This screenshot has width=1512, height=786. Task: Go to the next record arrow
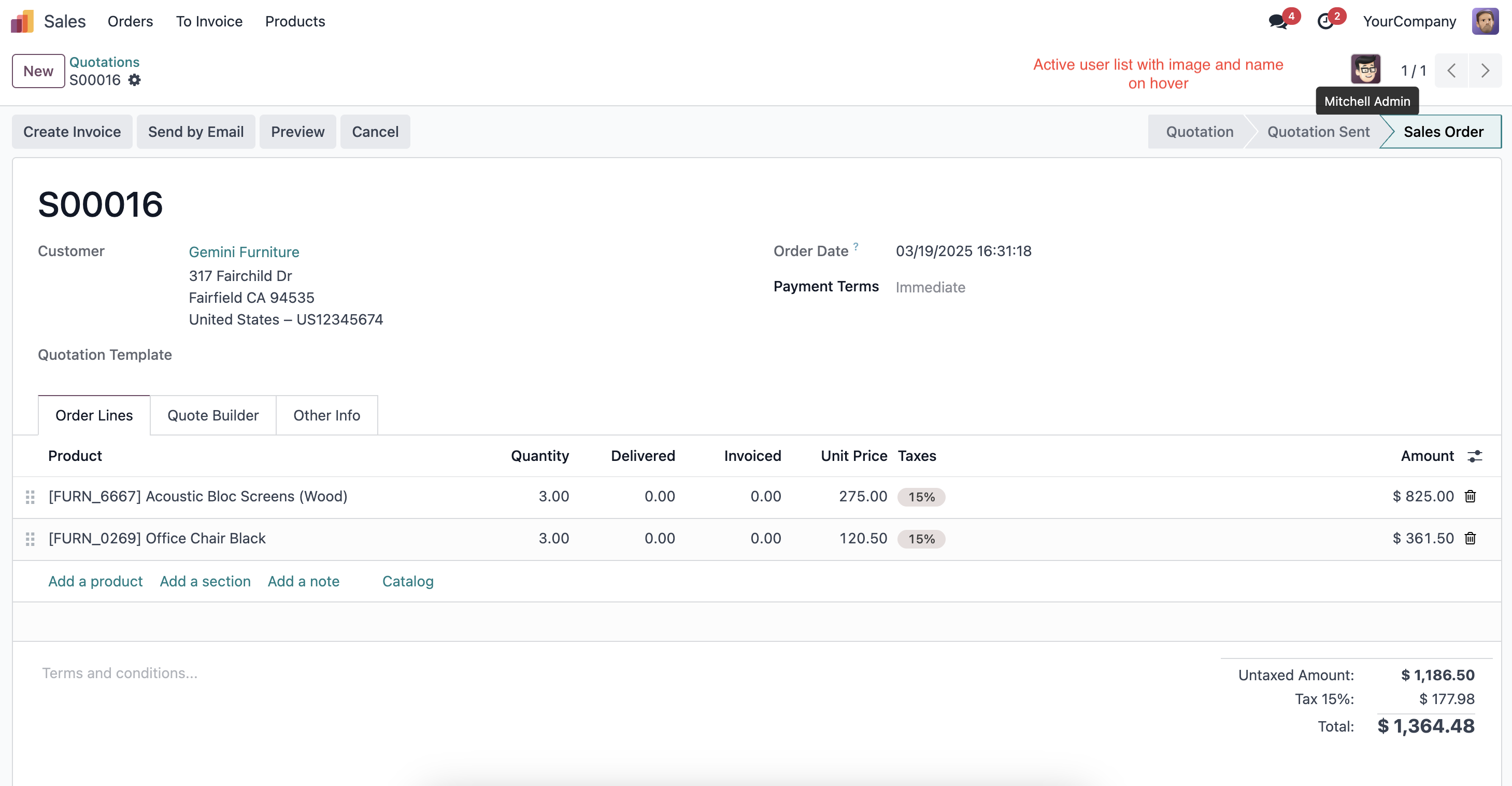click(x=1485, y=71)
